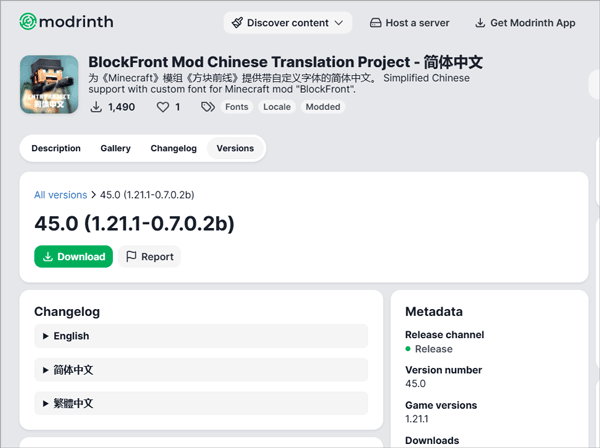Click the Modded category tag

[x=323, y=107]
